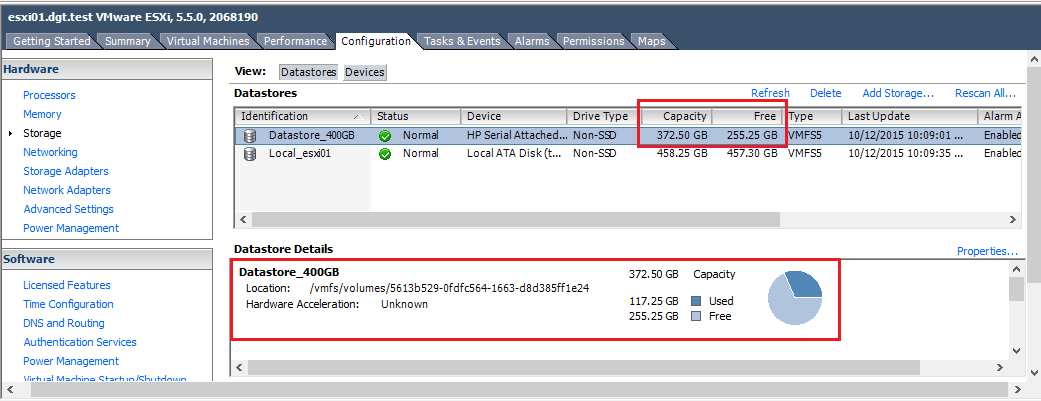Click the datastore usage pie chart
This screenshot has height=401, width=1041.
click(x=795, y=298)
